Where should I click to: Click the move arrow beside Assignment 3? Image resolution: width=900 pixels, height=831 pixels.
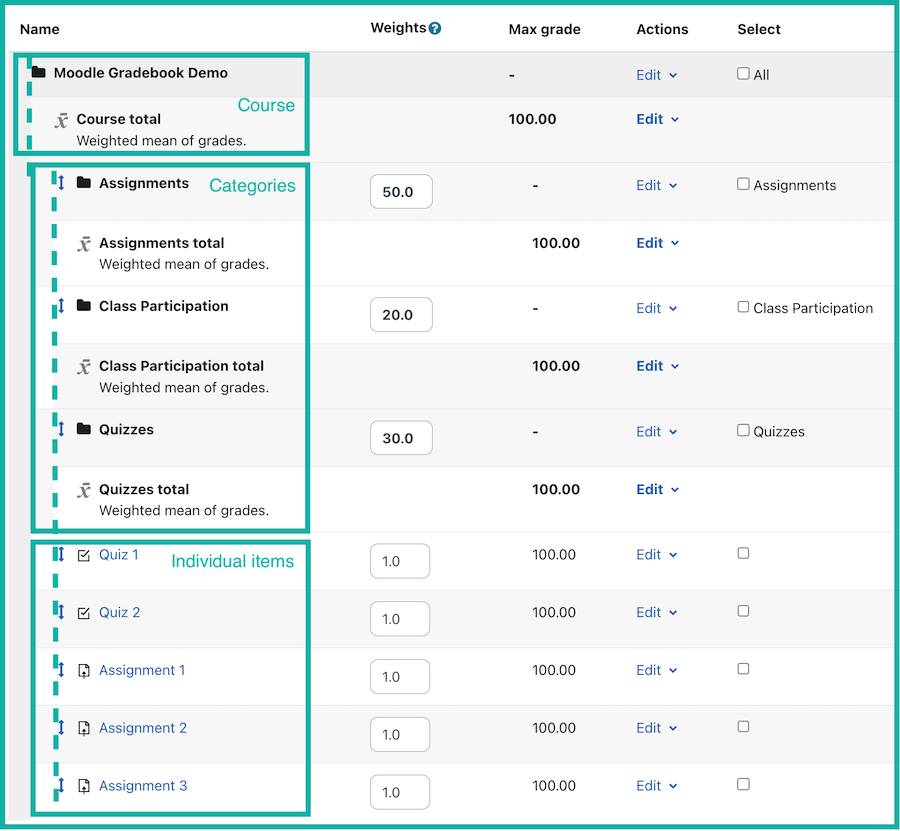click(61, 785)
